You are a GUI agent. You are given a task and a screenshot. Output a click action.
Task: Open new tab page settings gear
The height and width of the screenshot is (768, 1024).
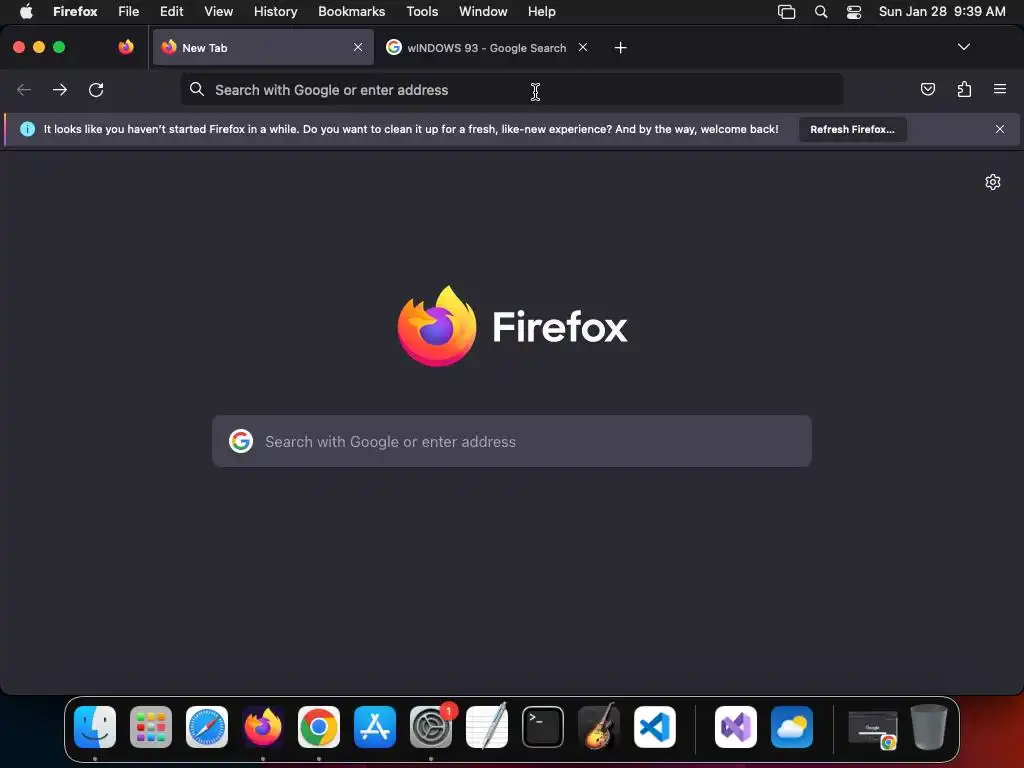(x=993, y=182)
